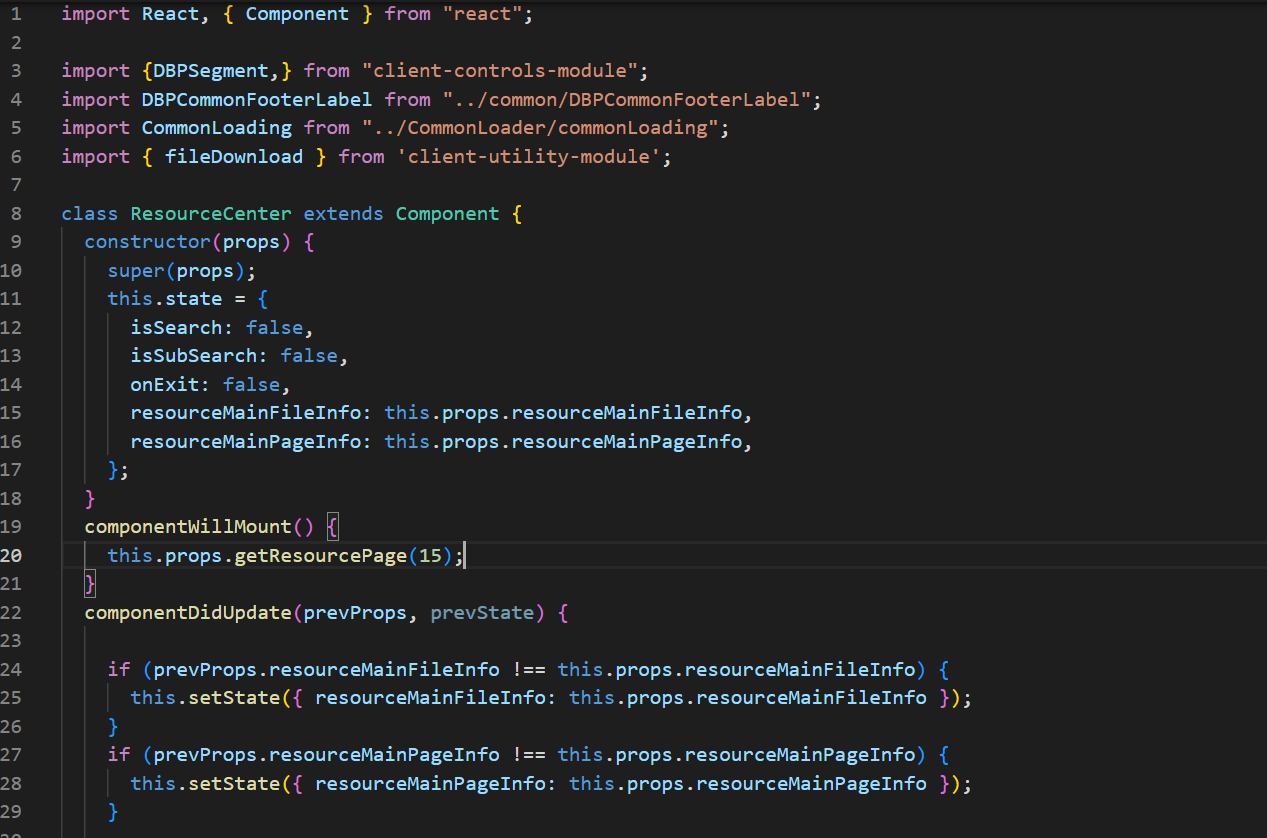Screen dimensions: 1267x838
Task: Click the "../common/DBPCommonFooterLabel" path string
Action: coord(626,100)
